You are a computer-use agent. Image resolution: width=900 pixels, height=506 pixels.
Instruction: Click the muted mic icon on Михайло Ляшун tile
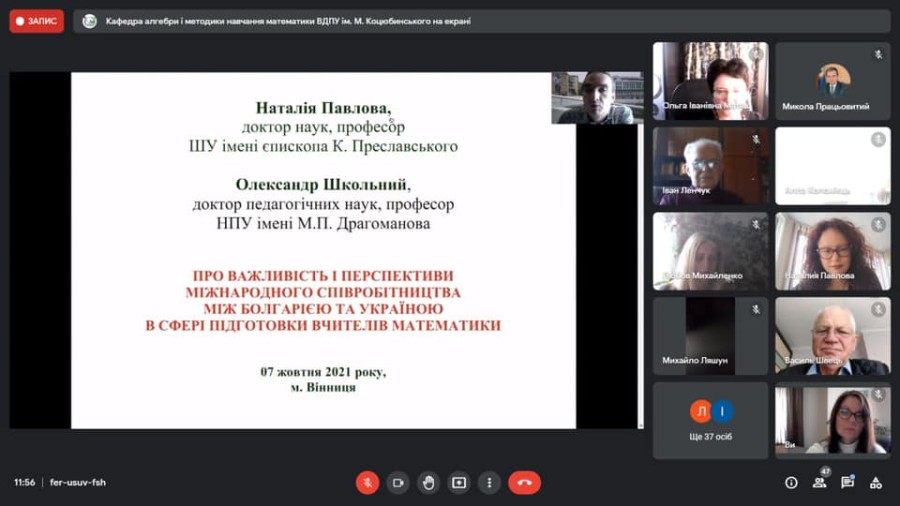pyautogui.click(x=756, y=310)
